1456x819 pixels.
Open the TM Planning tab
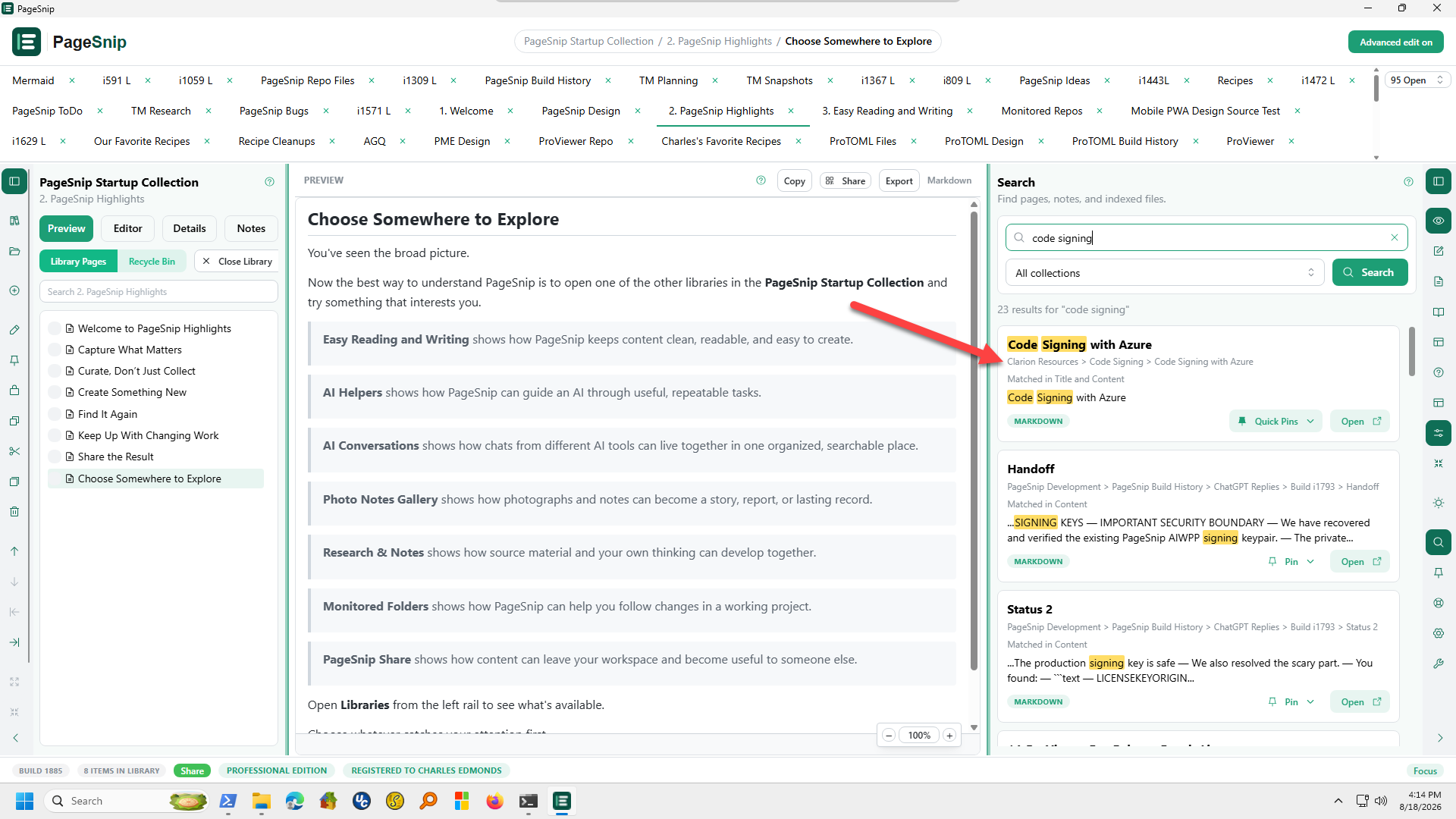(668, 80)
